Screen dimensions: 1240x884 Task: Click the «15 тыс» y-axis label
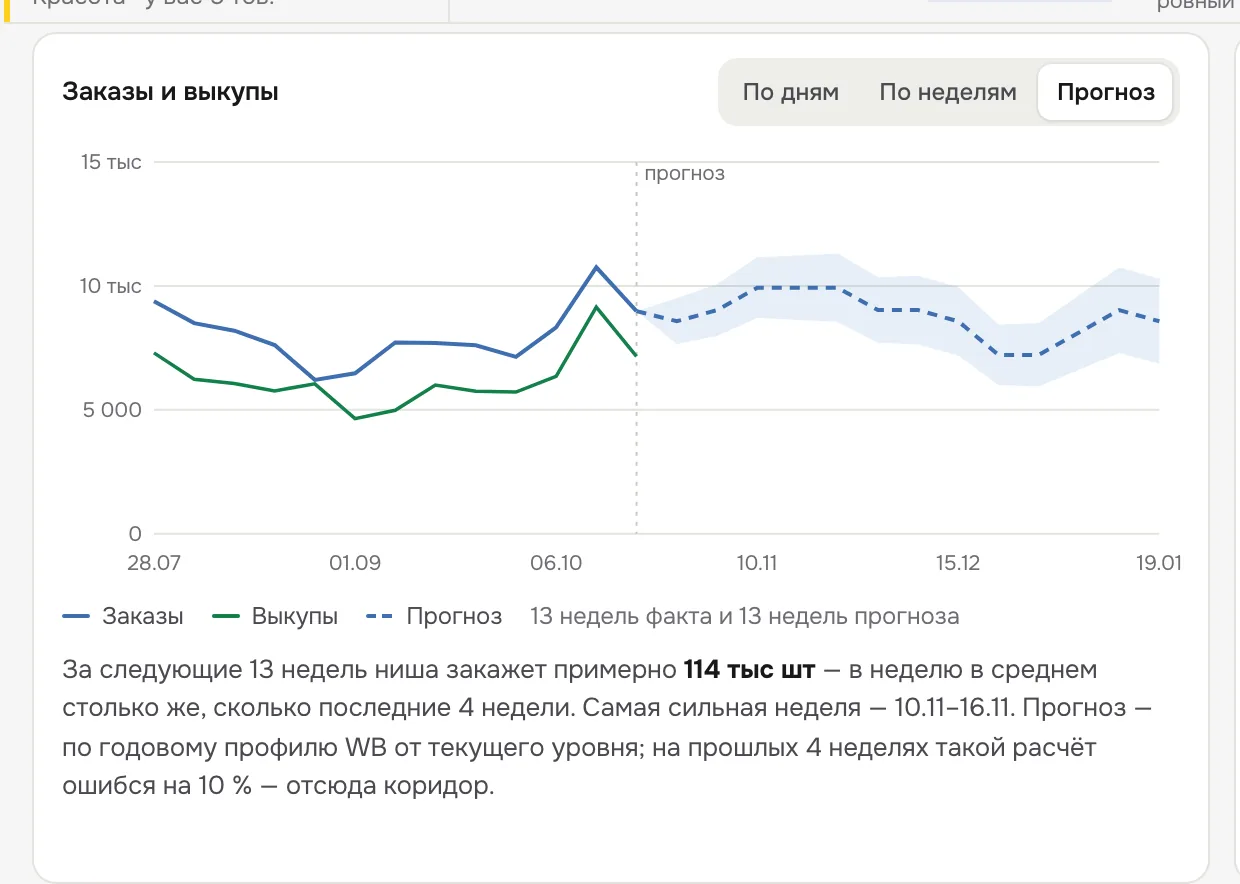point(112,162)
